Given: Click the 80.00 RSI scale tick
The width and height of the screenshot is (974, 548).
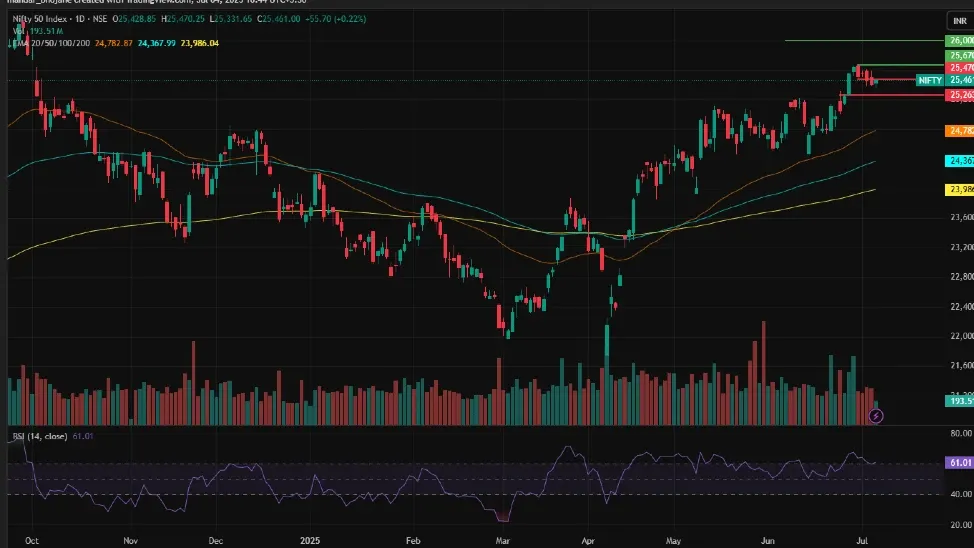Looking at the screenshot, I should click(961, 433).
